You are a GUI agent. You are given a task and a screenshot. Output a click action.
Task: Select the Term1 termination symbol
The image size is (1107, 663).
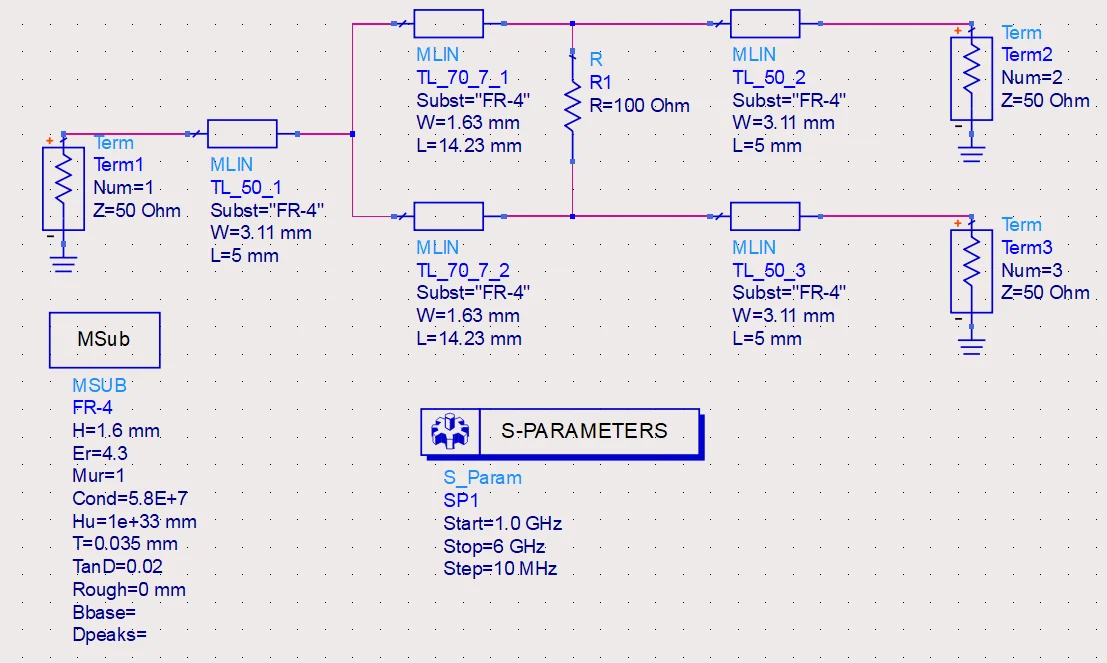(x=64, y=189)
